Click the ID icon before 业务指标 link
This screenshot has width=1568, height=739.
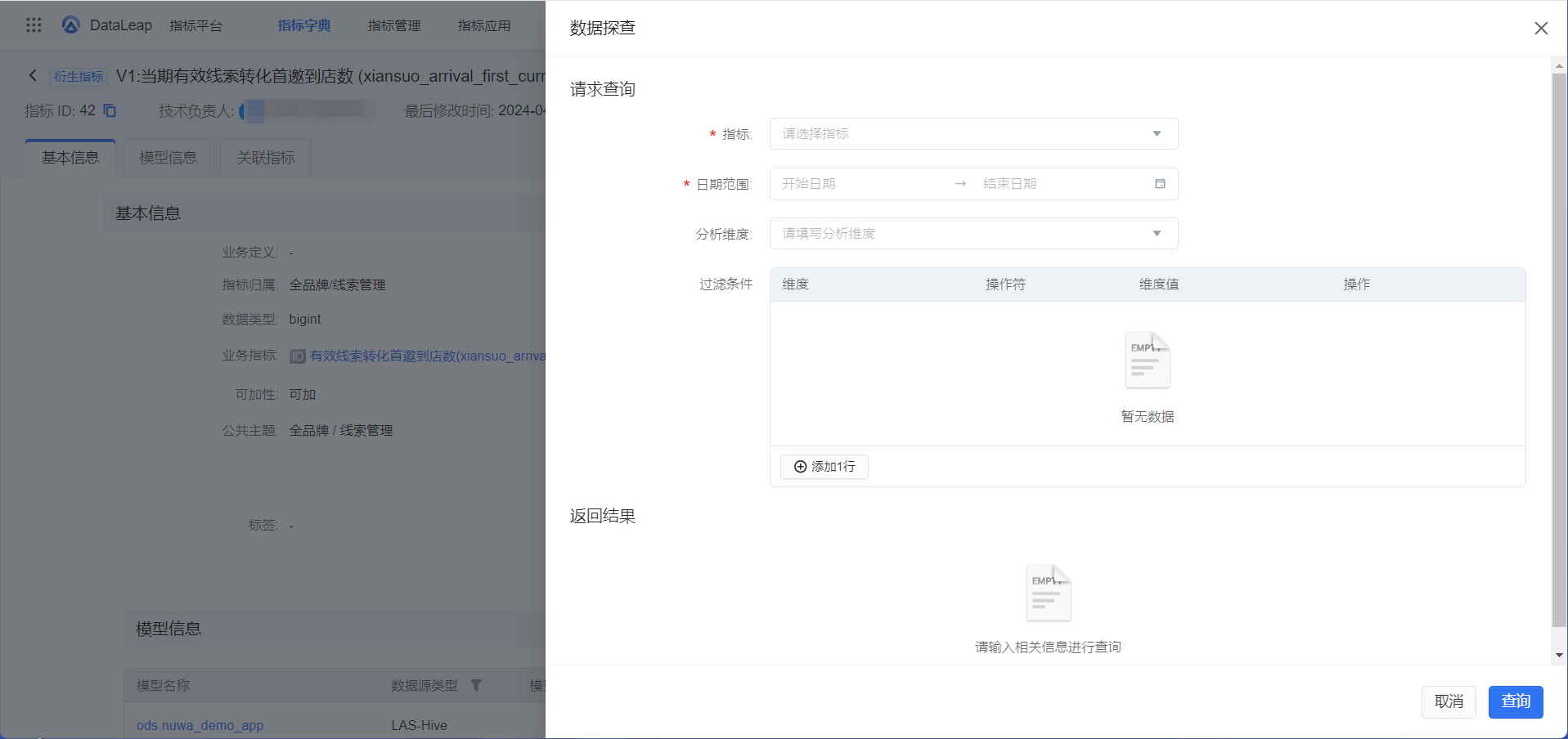point(298,356)
